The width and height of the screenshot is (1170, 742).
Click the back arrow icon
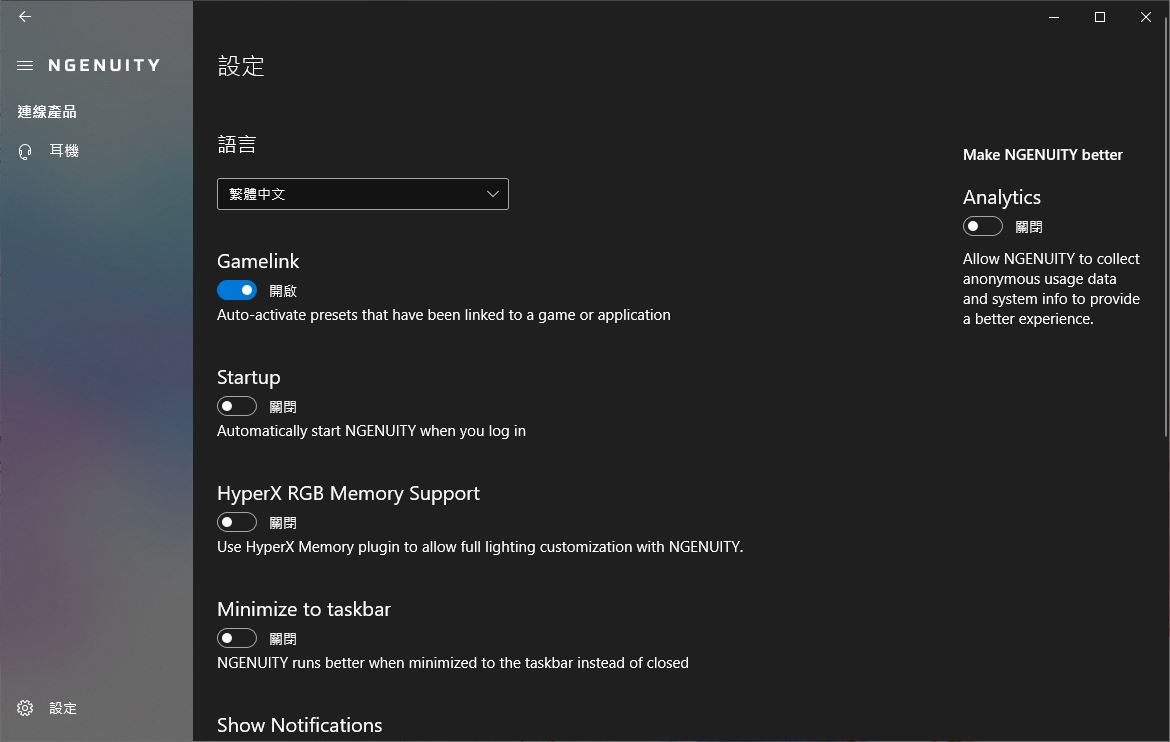tap(25, 17)
